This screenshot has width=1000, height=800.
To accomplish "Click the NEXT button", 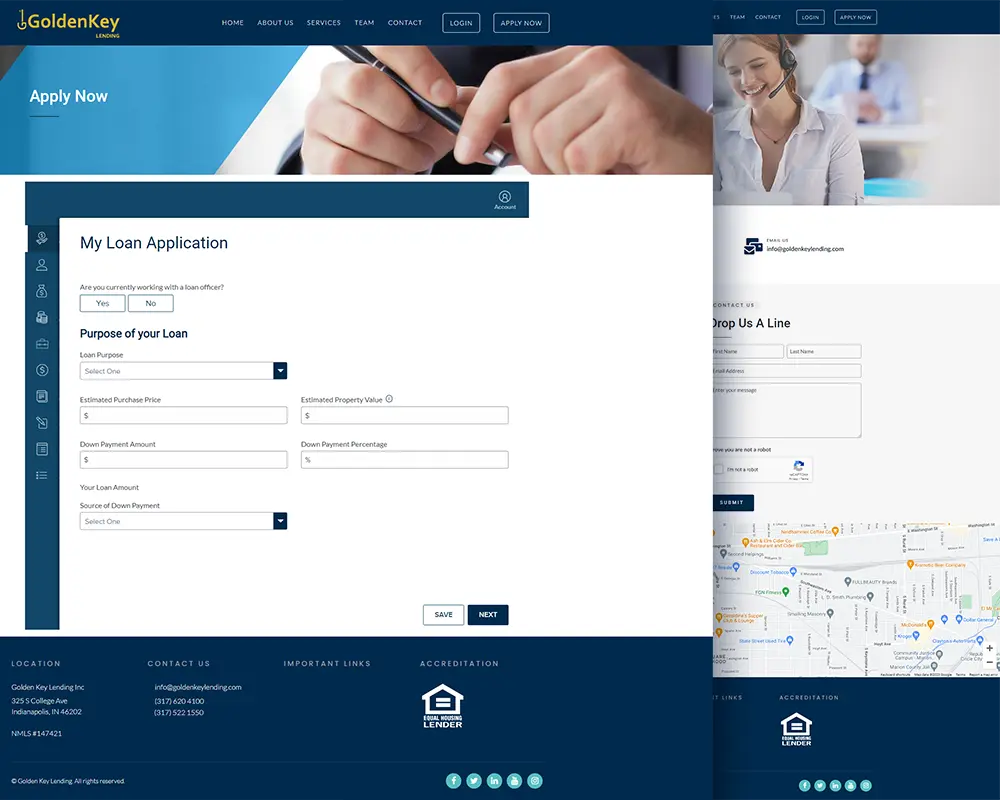I will pyautogui.click(x=488, y=615).
